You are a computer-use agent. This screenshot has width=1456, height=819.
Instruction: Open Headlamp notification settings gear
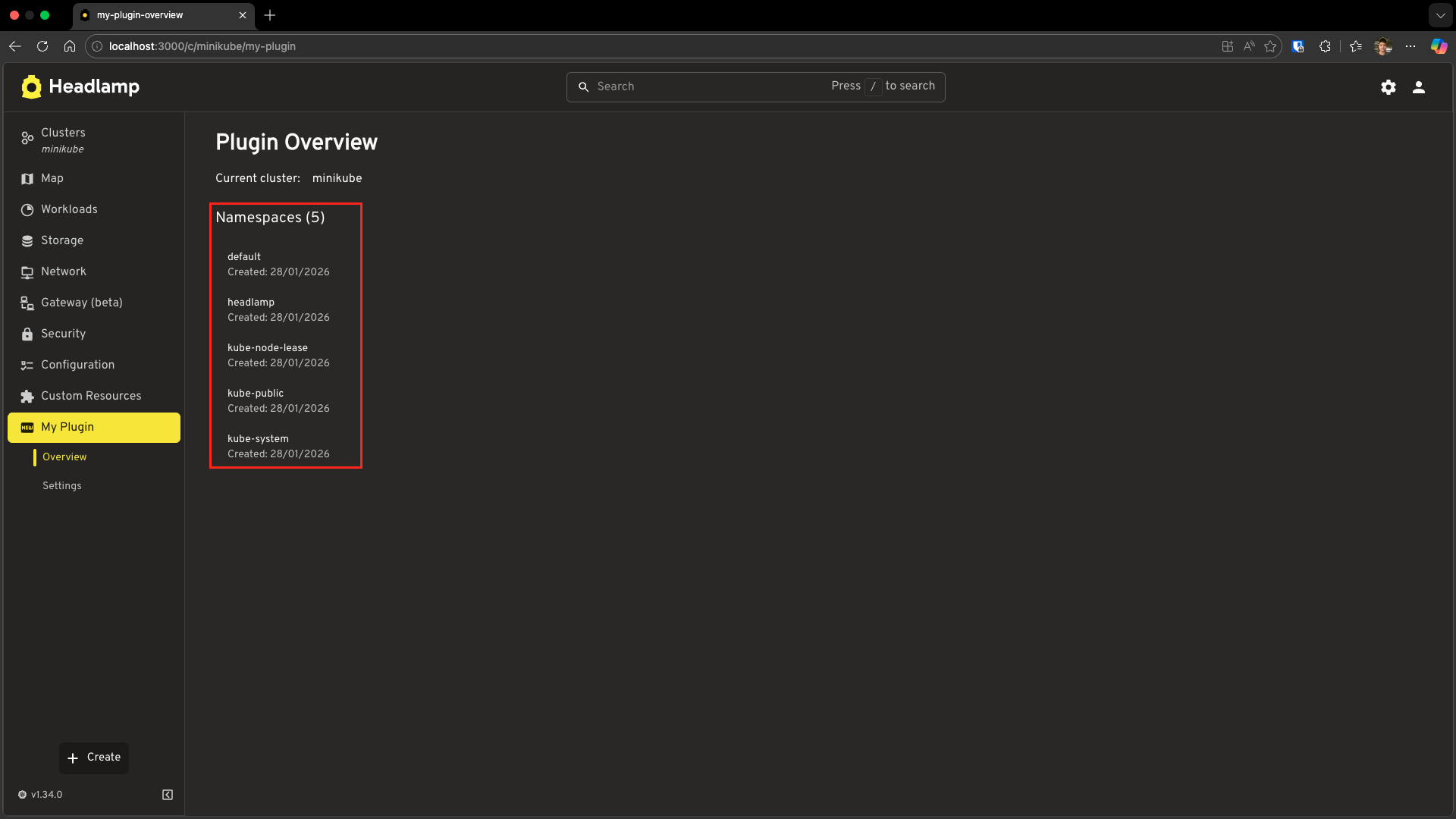click(1389, 86)
